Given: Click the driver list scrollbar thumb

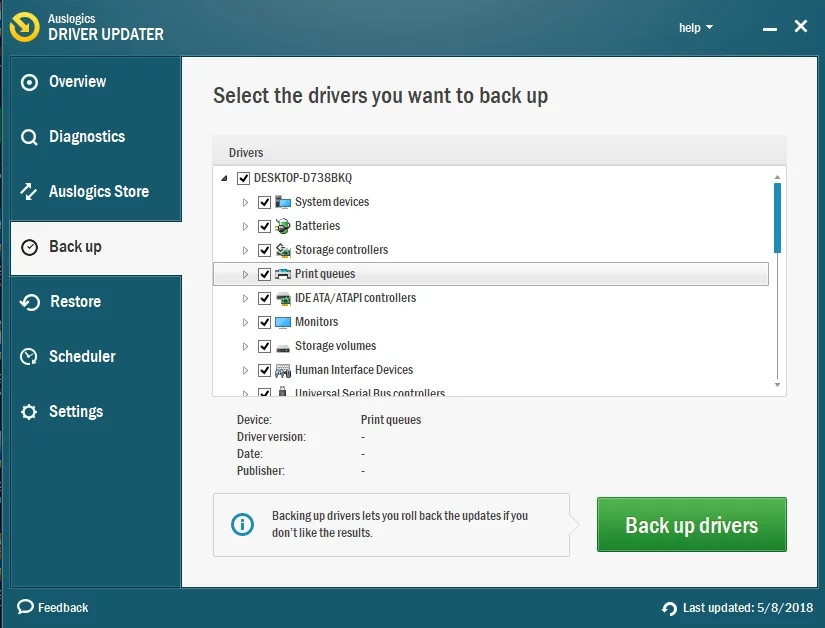Looking at the screenshot, I should (777, 218).
